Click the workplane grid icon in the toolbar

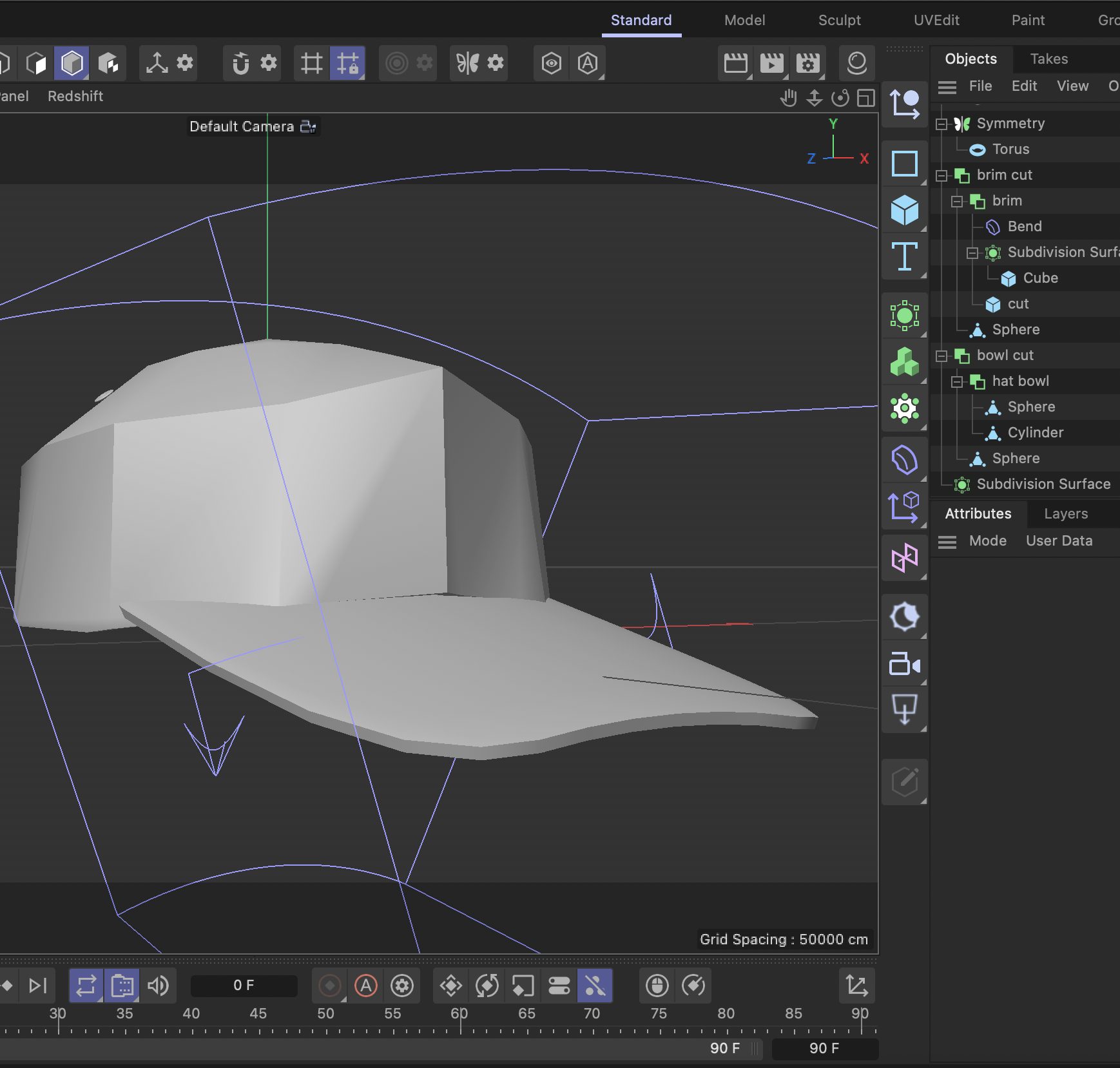click(311, 62)
